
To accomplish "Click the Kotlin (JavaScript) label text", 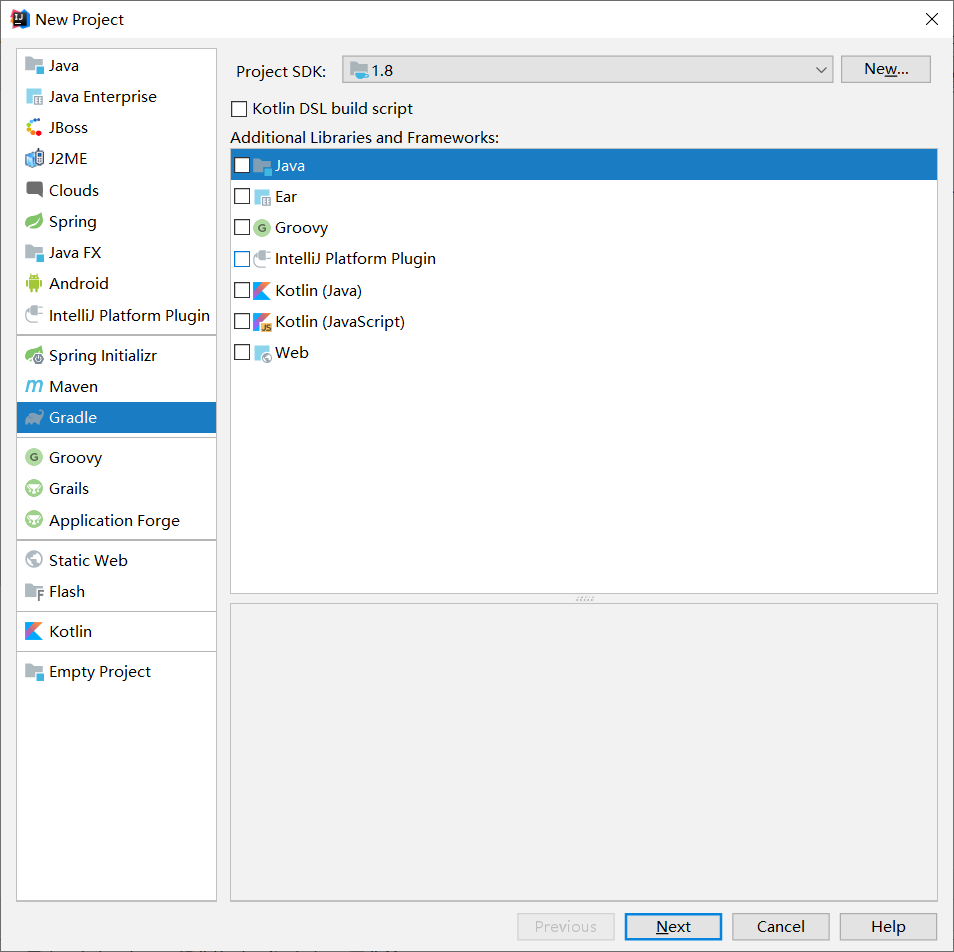I will 339,322.
